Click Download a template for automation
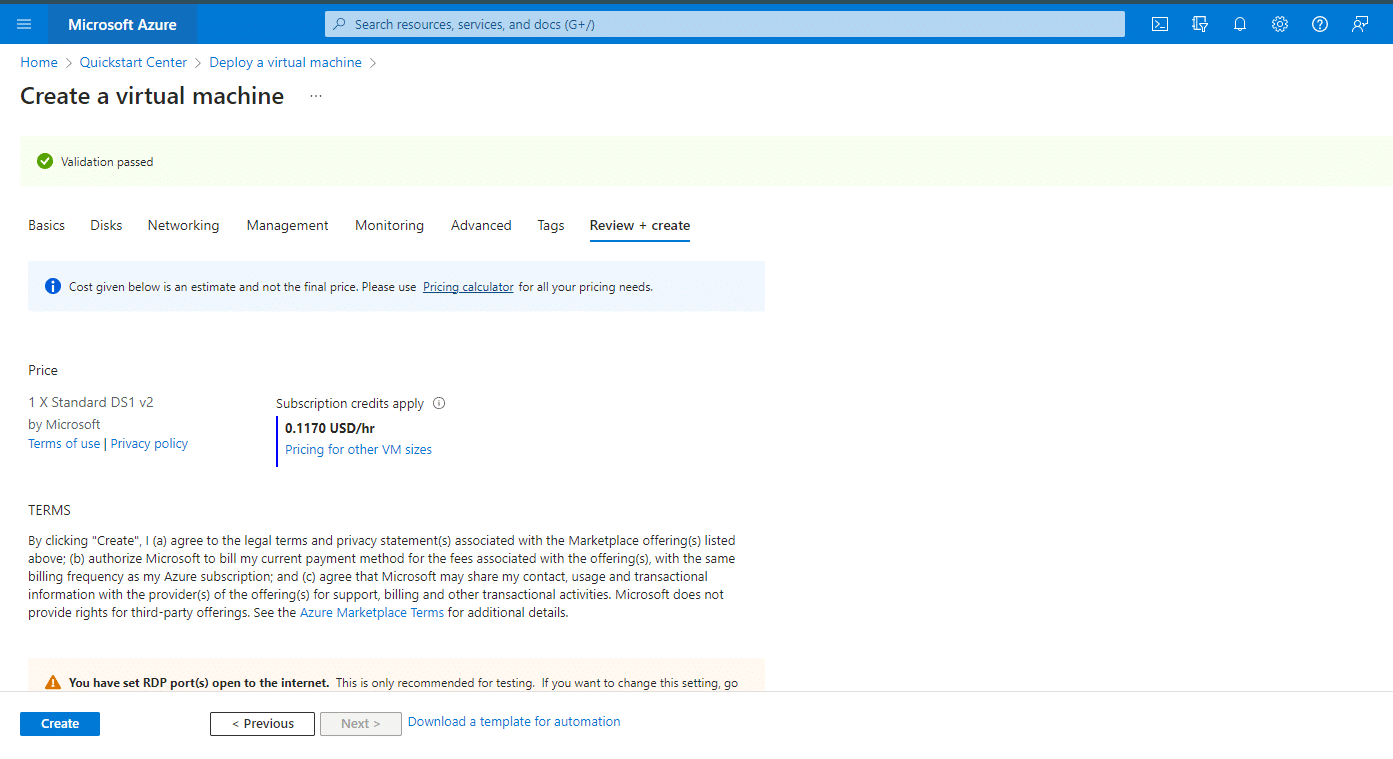 [513, 721]
